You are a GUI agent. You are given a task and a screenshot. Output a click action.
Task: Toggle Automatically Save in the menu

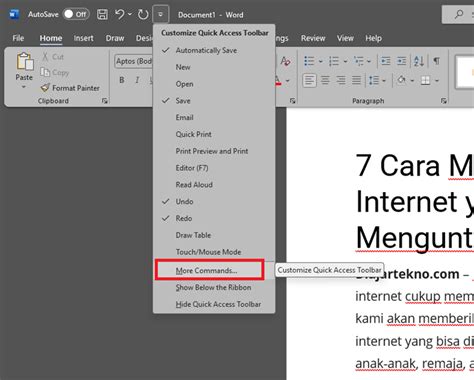[x=214, y=50]
